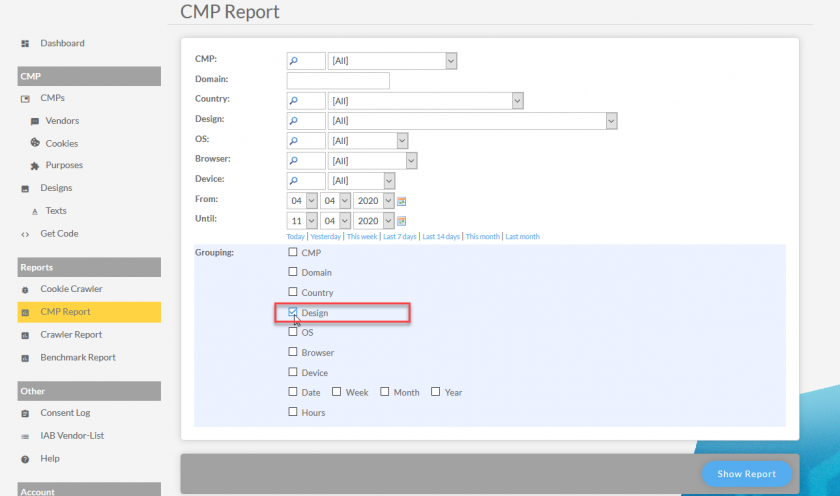Enable grouping by OS checkbox
The image size is (840, 496).
[x=292, y=332]
